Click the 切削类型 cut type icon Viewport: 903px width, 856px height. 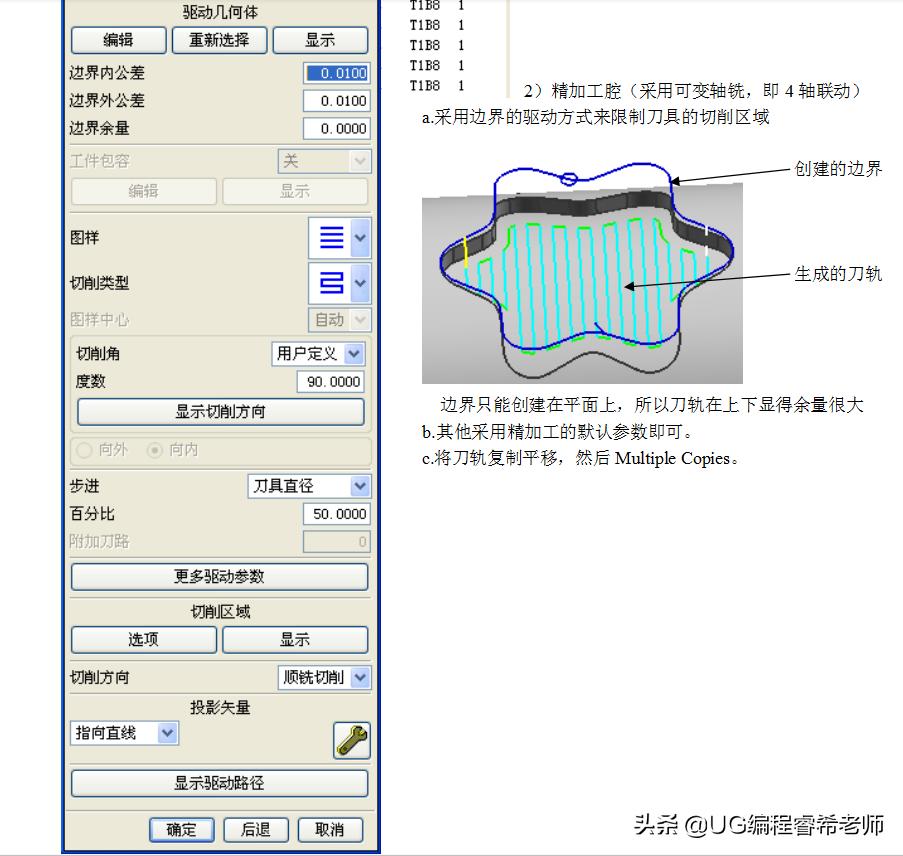333,283
